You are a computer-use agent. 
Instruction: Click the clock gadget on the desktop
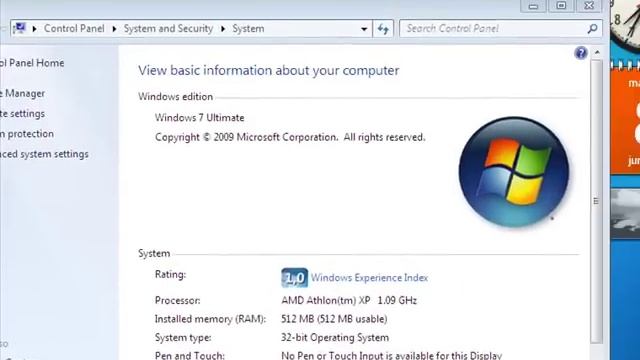[625, 25]
